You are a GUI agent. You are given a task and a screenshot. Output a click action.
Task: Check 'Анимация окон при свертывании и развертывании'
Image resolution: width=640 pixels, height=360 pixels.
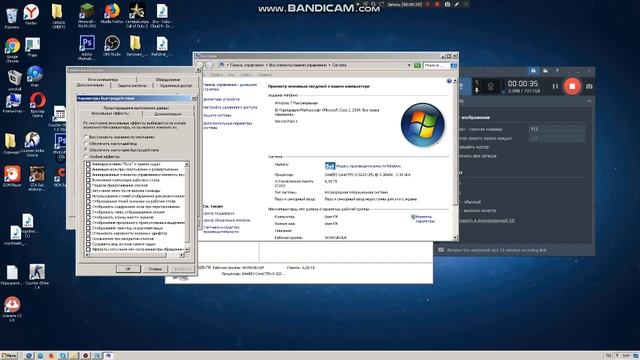coord(88,169)
